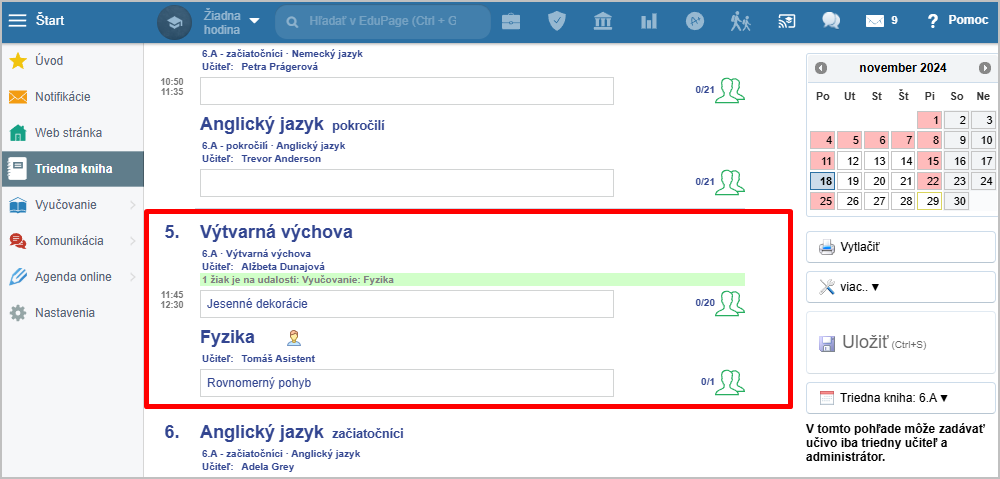1000x479 pixels.
Task: Open the chat bubbles icon
Action: (831, 21)
